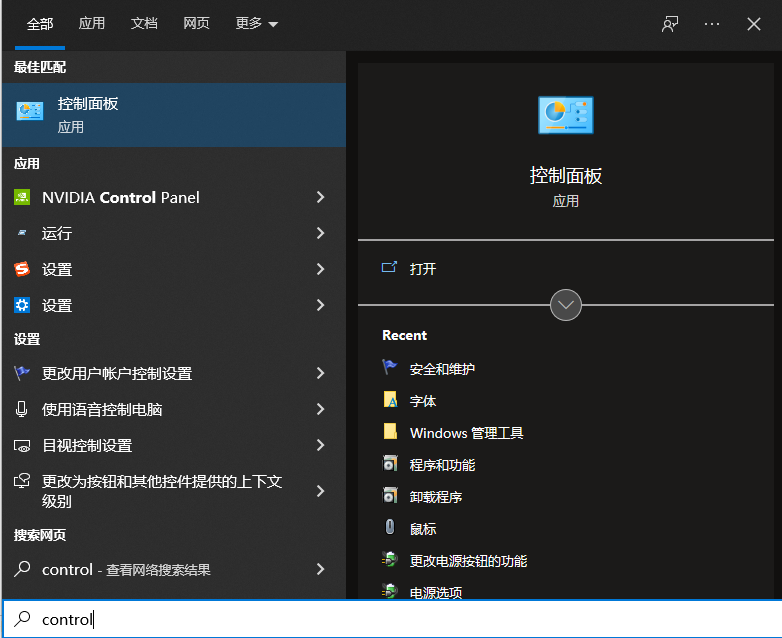Click the large 控制面板 icon in preview pane
This screenshot has width=782, height=638.
tap(565, 115)
